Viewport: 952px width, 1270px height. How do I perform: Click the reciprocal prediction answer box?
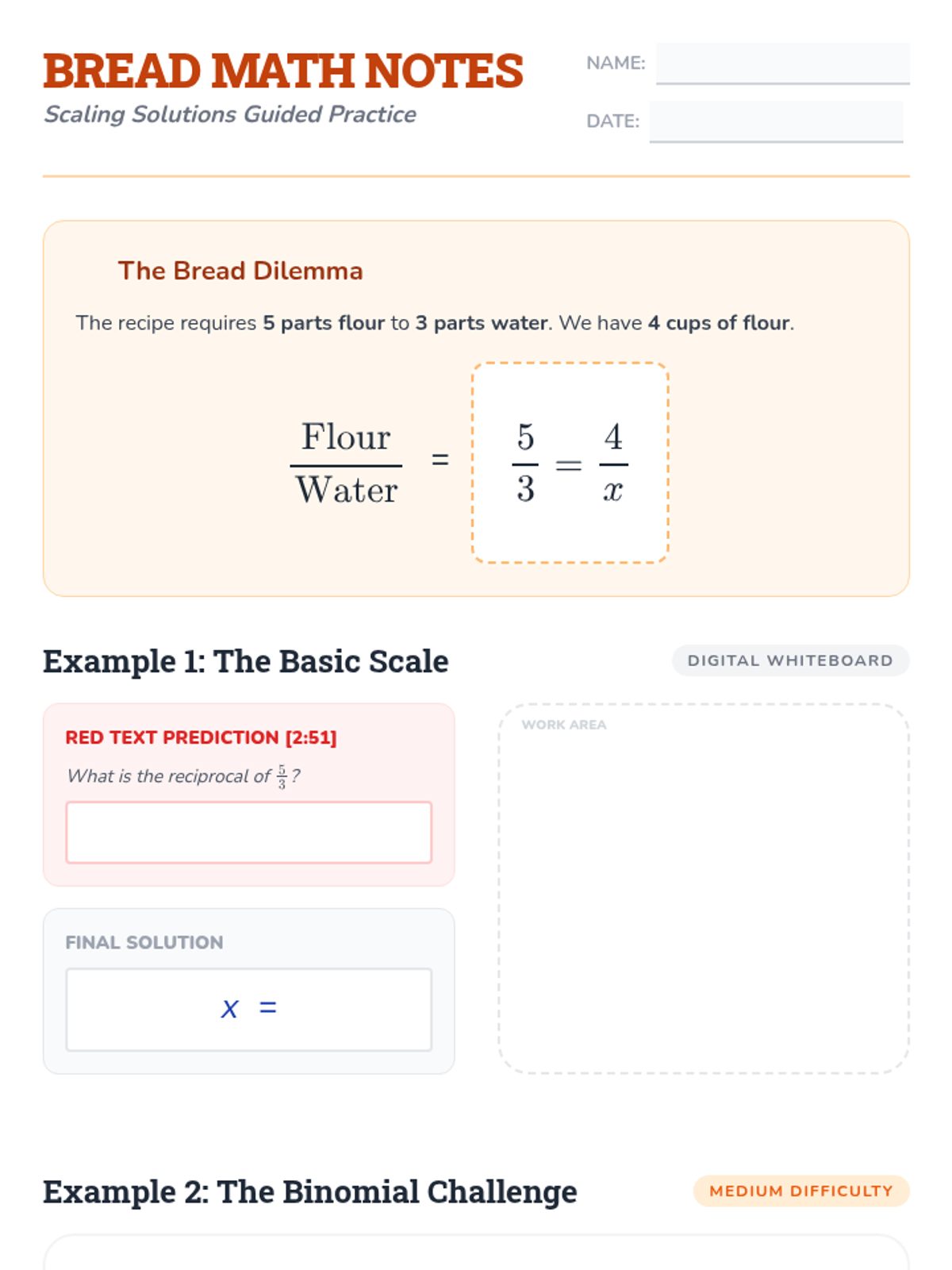click(248, 833)
